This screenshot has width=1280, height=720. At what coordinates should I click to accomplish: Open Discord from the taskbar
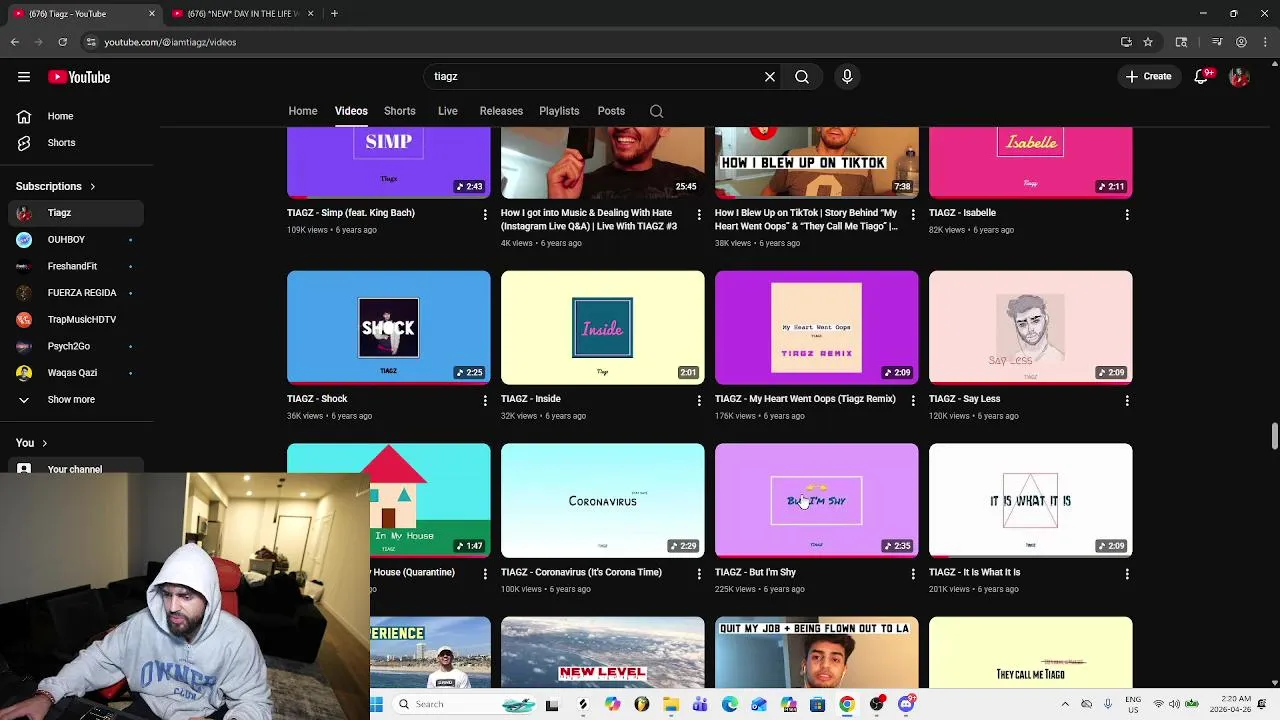click(906, 704)
